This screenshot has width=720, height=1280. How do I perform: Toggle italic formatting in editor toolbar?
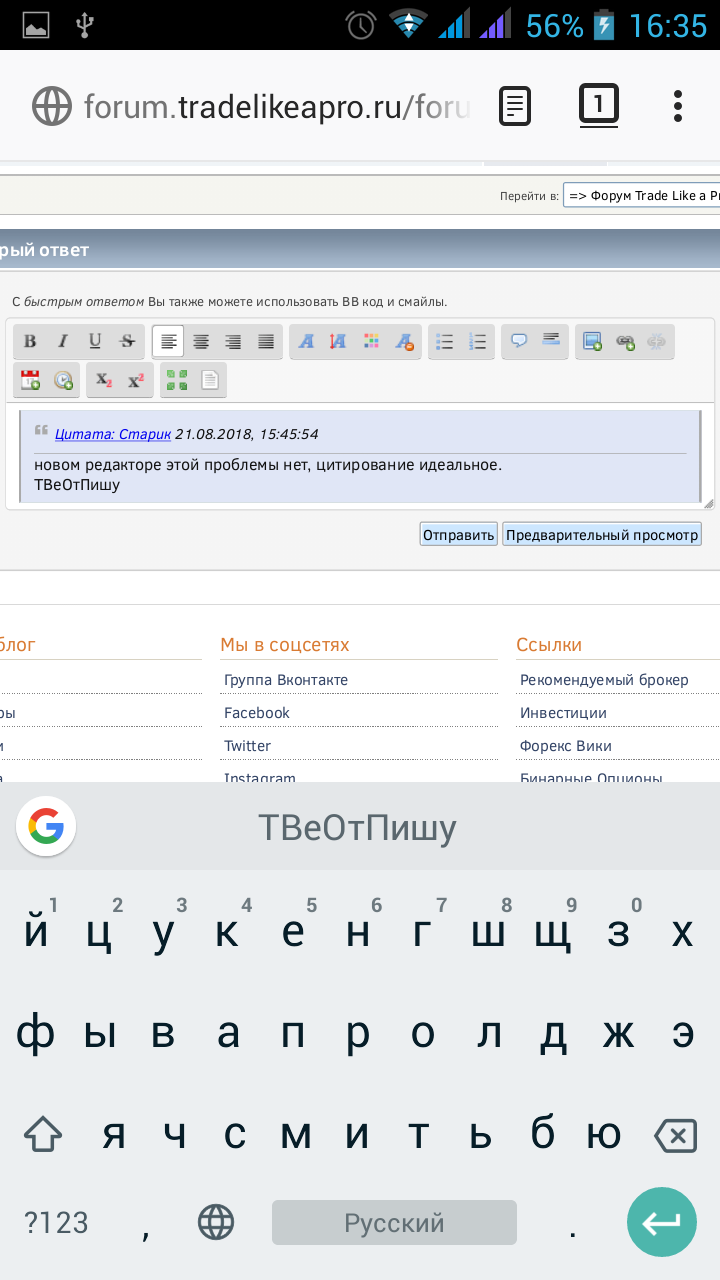63,342
